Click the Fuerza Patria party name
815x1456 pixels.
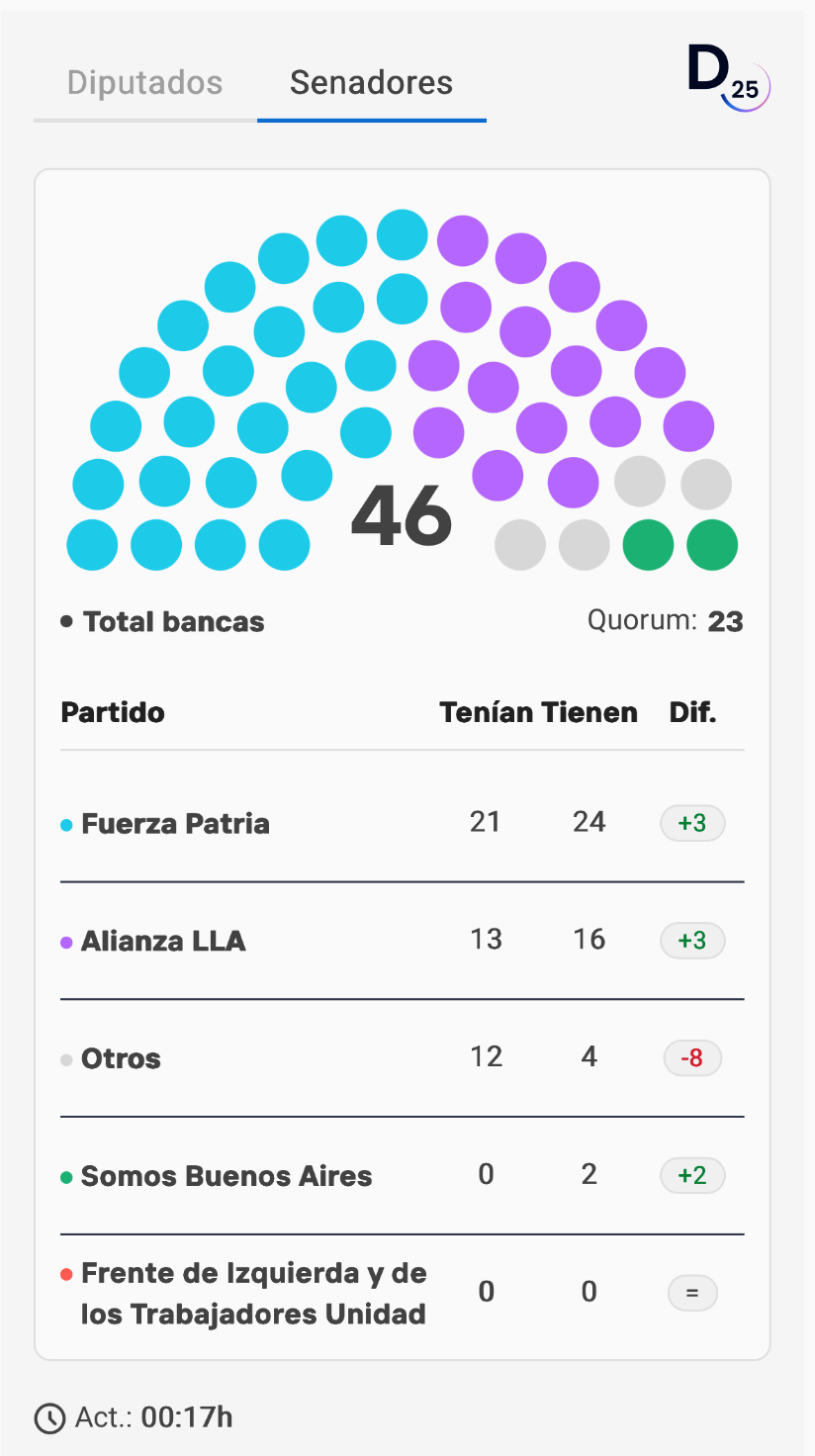[x=175, y=824]
